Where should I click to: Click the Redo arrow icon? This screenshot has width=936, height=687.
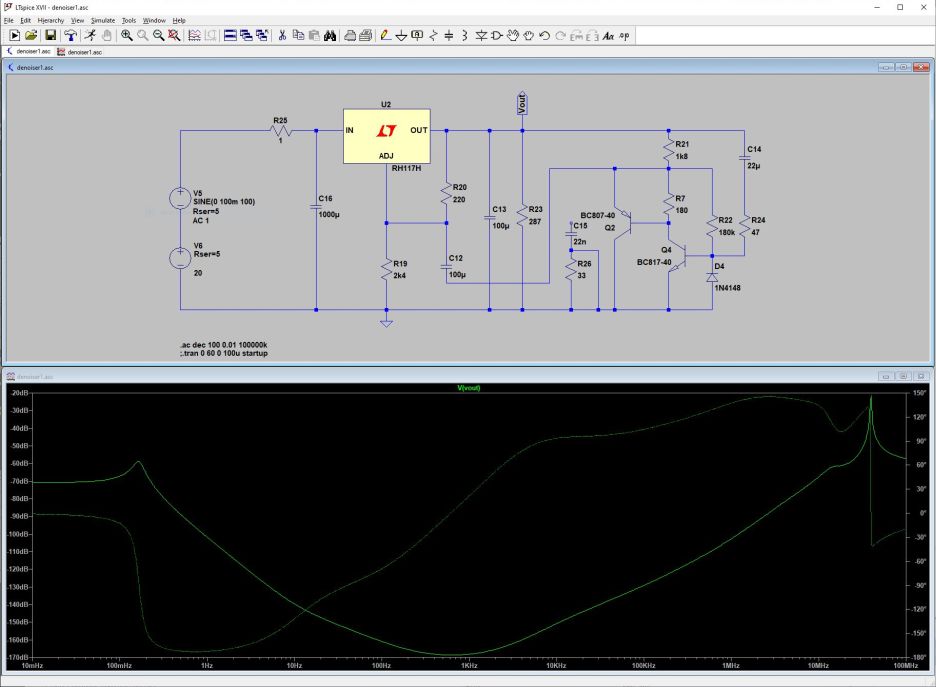(560, 36)
